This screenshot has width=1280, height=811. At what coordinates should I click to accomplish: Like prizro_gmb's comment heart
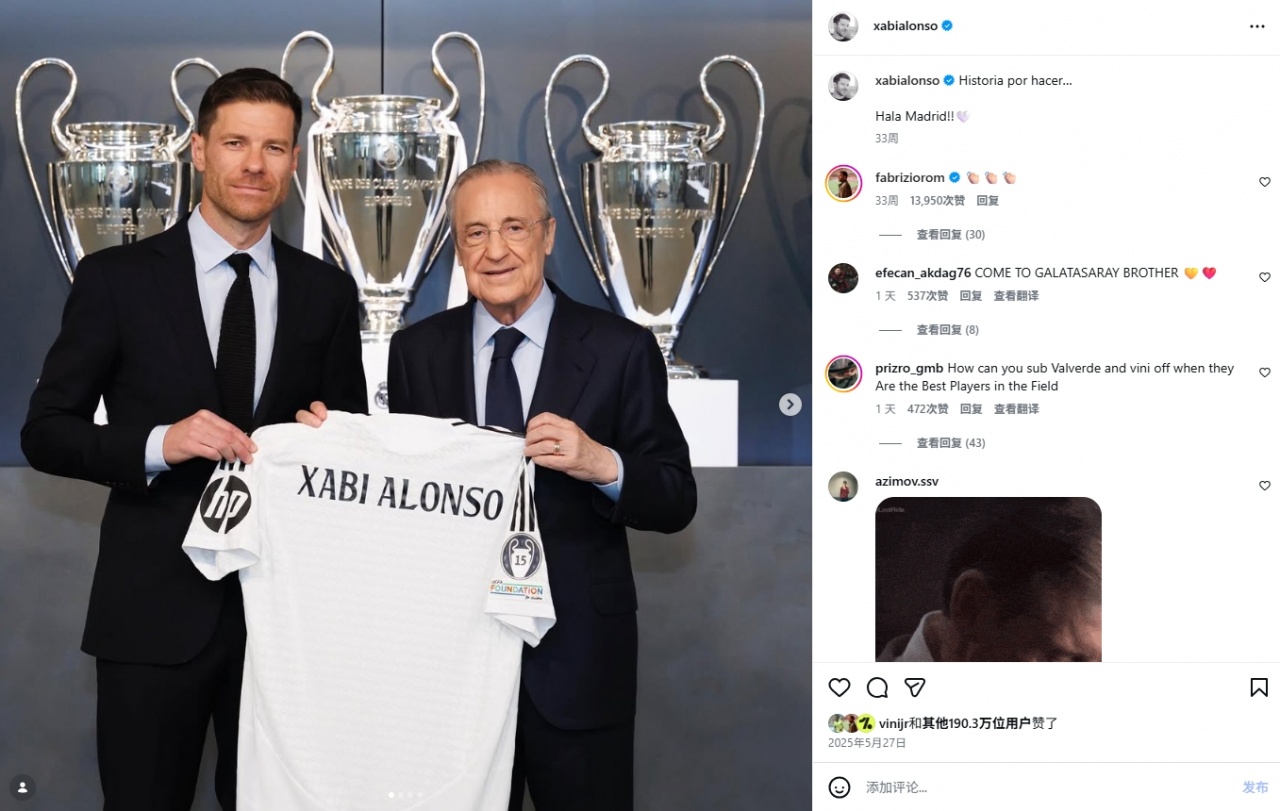[1265, 372]
